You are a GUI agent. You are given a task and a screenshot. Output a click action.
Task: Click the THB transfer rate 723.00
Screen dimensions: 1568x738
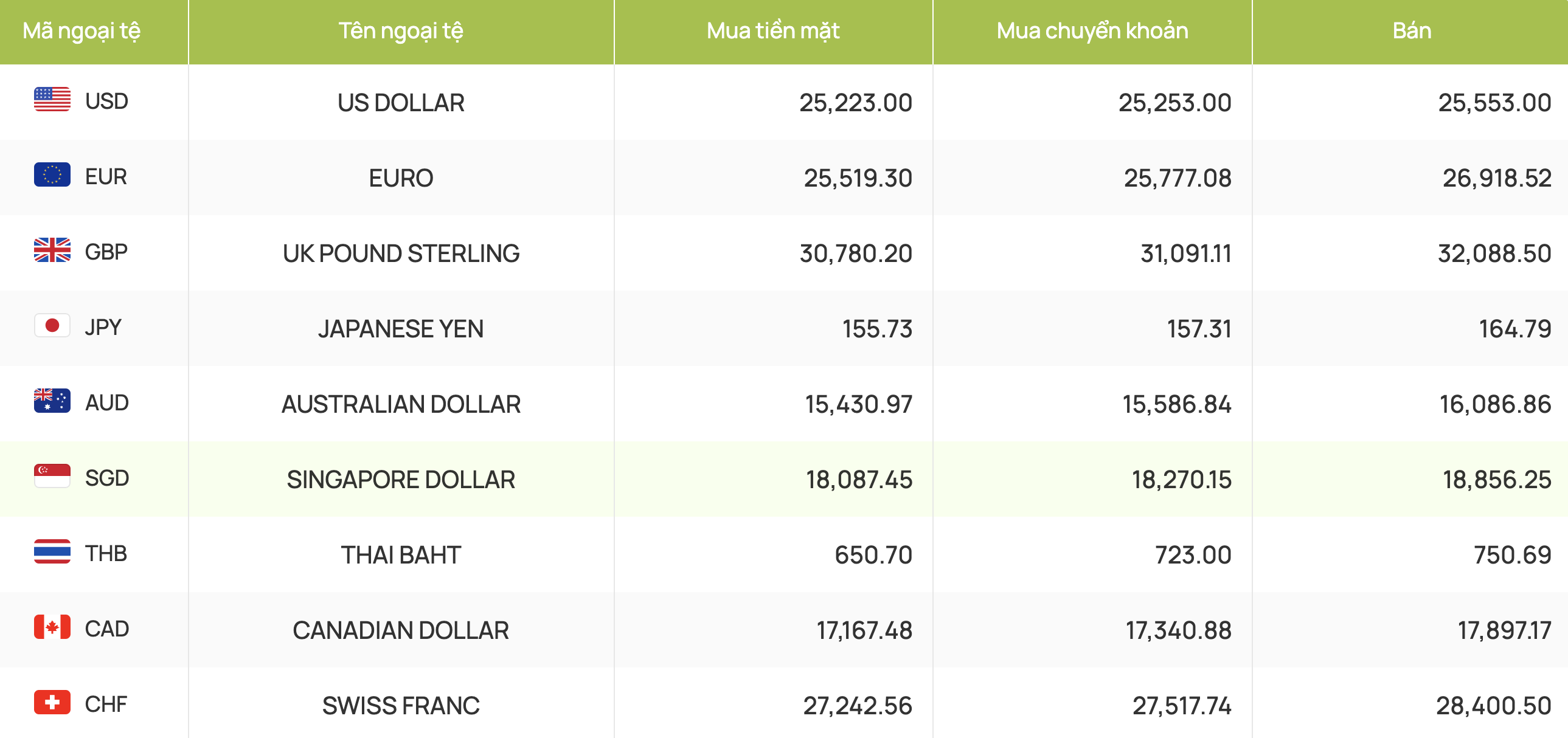pyautogui.click(x=1193, y=556)
